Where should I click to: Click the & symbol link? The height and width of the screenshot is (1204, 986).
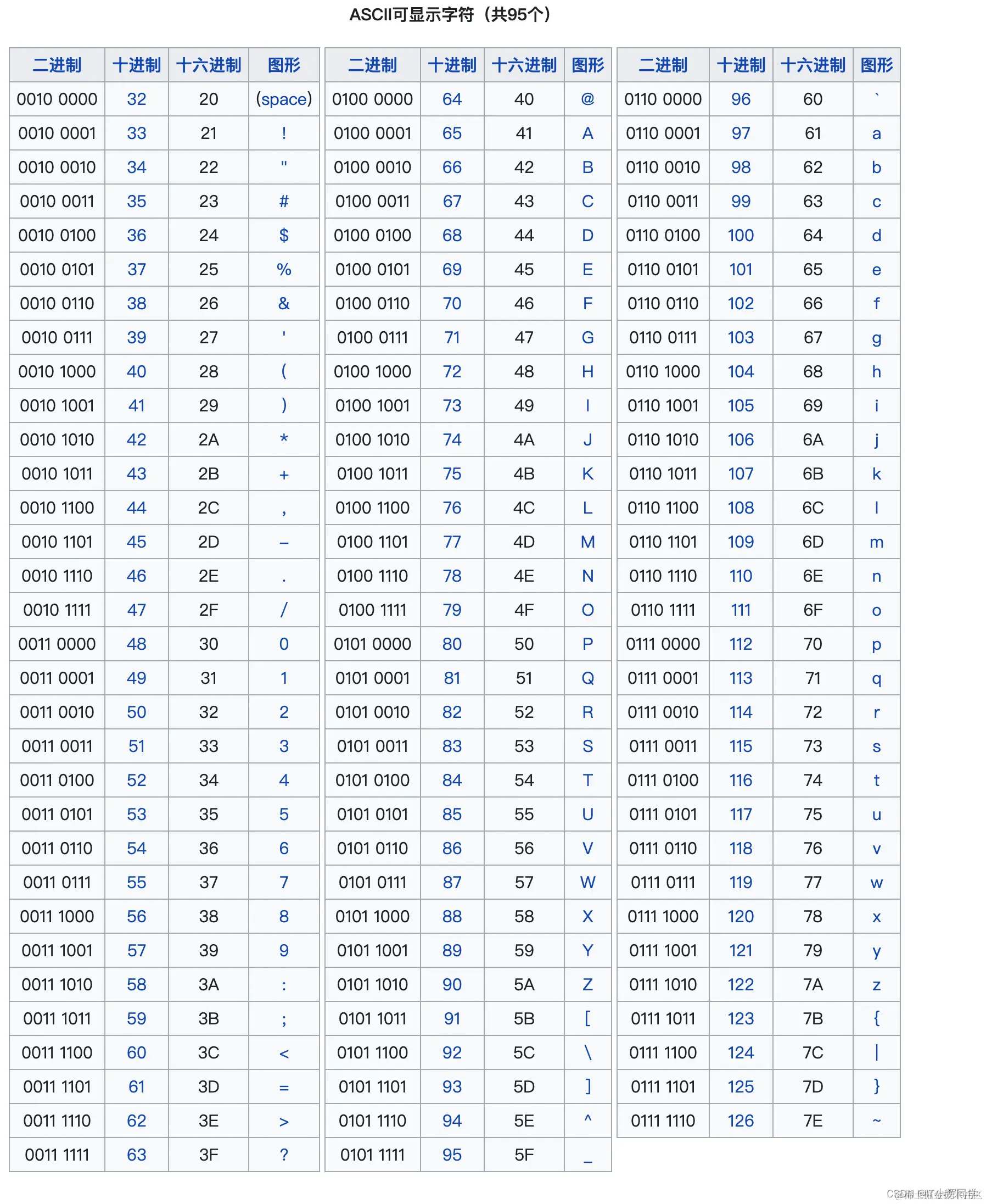pos(284,304)
